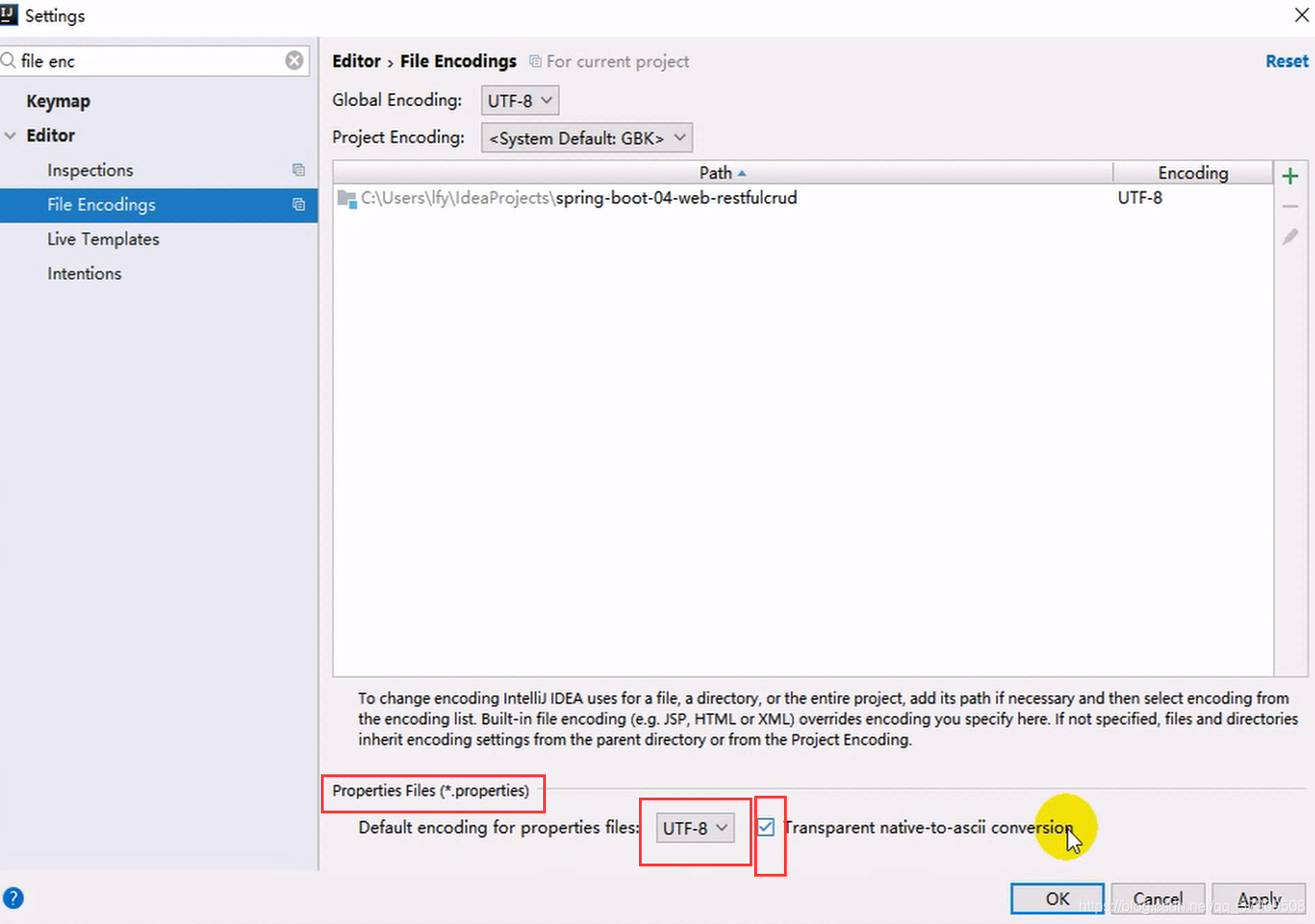Click the edit pencil icon
This screenshot has height=924, width=1315.
(1290, 237)
